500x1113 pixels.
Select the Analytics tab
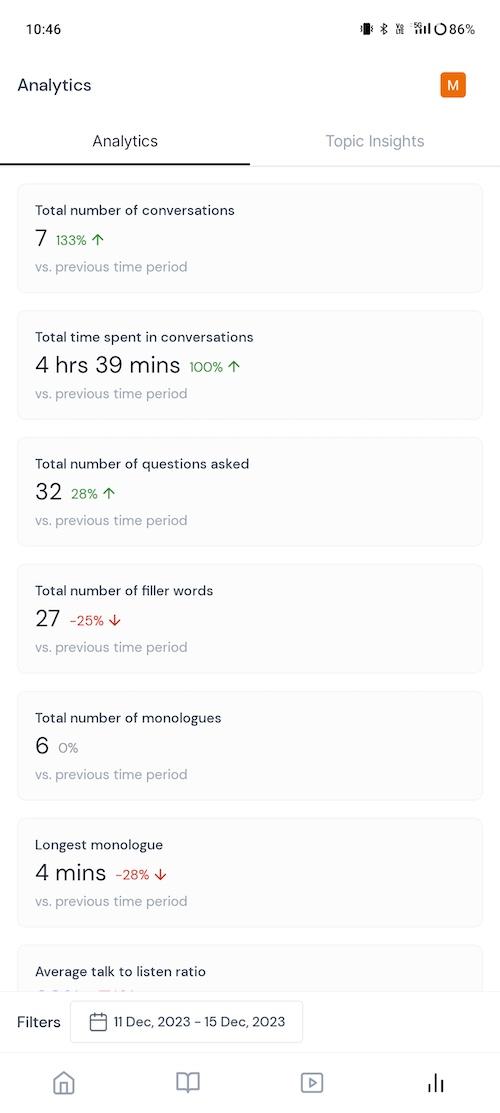point(125,141)
